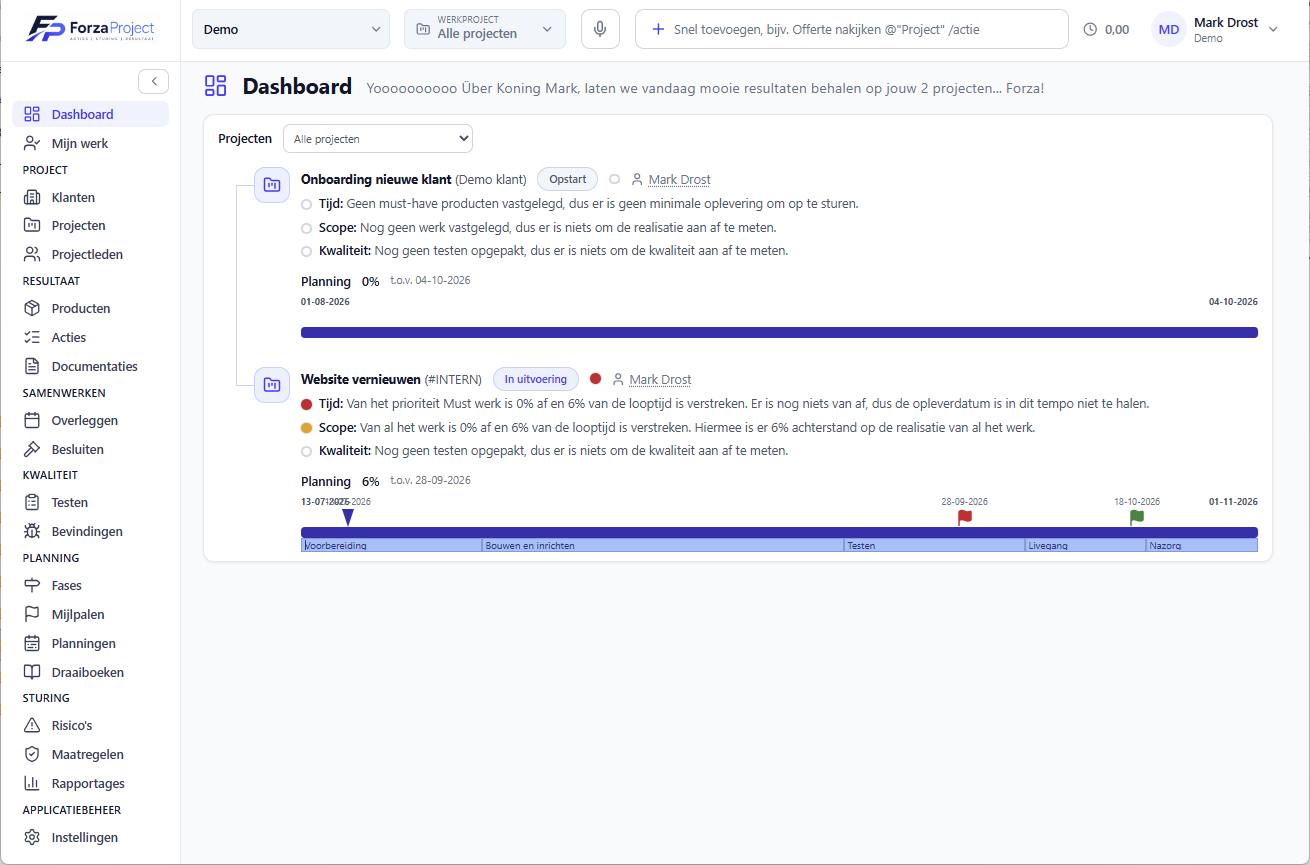Select the Bouwen en inrichten phase segment
This screenshot has height=865, width=1310.
pos(663,546)
